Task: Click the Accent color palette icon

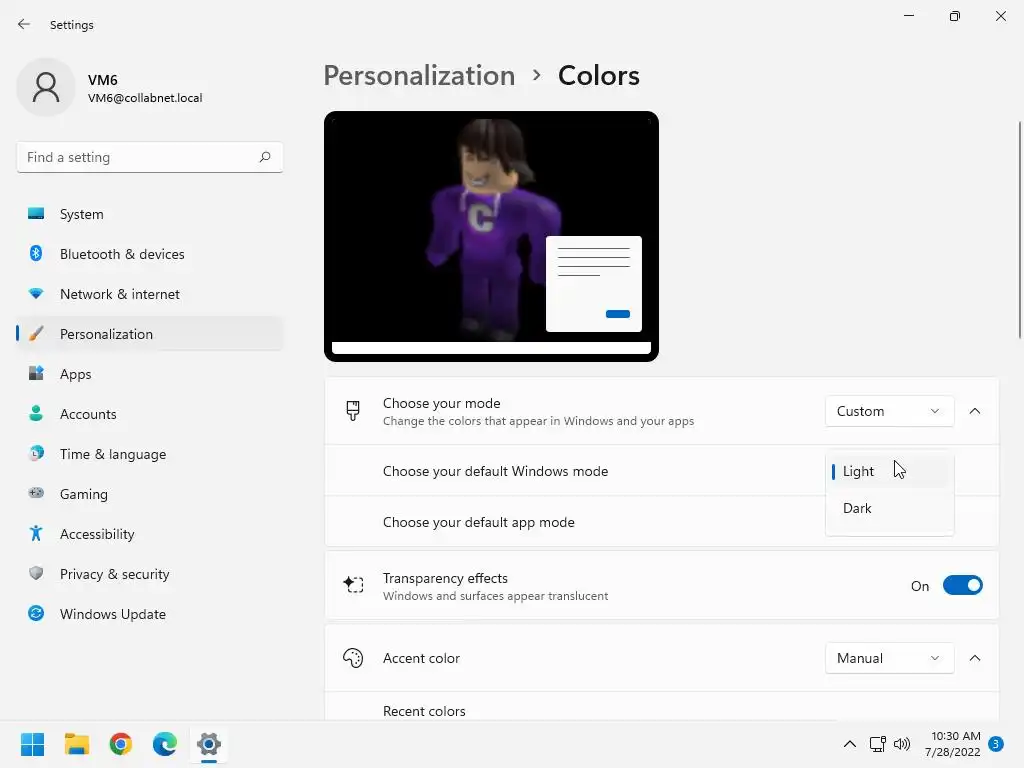Action: click(353, 658)
